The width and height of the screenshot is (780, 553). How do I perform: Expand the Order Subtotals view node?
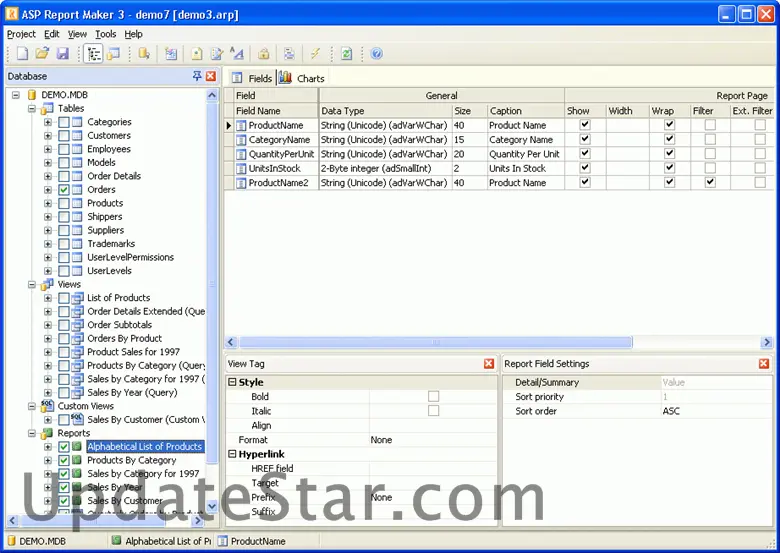click(48, 325)
